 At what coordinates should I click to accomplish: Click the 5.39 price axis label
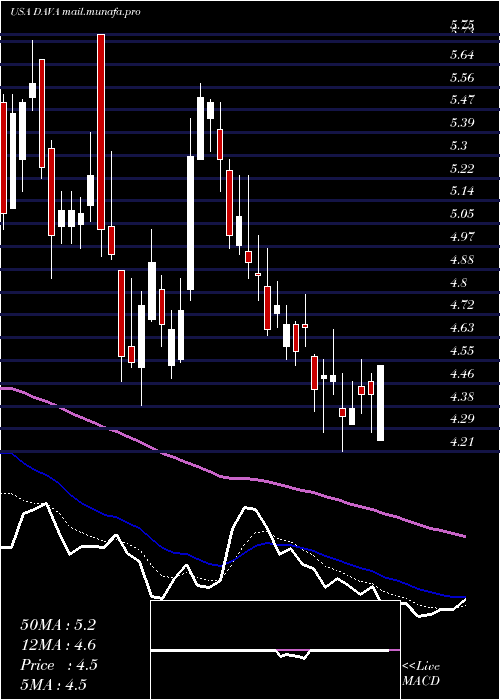click(462, 123)
